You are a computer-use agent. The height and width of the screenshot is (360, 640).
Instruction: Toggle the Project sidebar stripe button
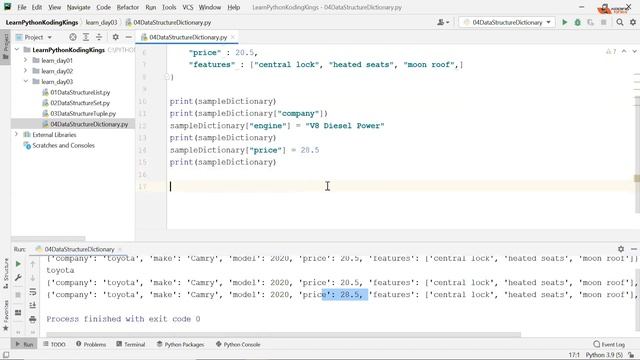point(6,46)
